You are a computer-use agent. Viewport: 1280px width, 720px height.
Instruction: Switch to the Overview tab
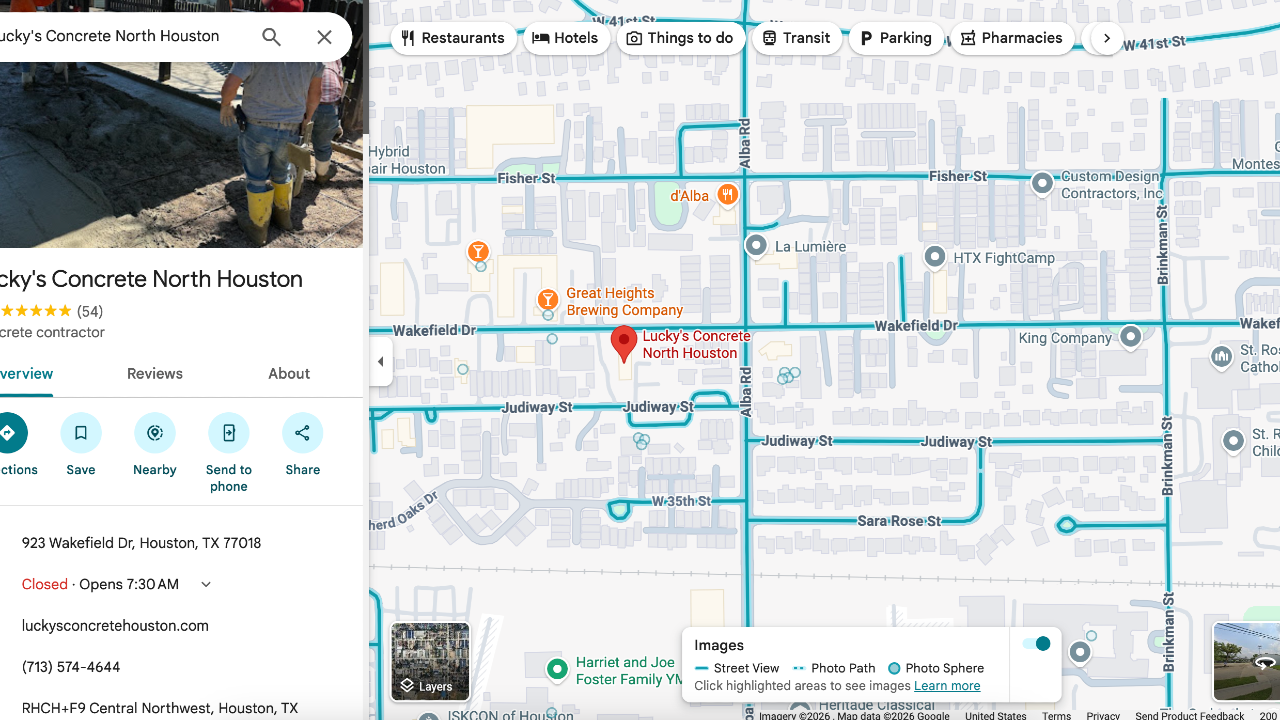click(27, 374)
